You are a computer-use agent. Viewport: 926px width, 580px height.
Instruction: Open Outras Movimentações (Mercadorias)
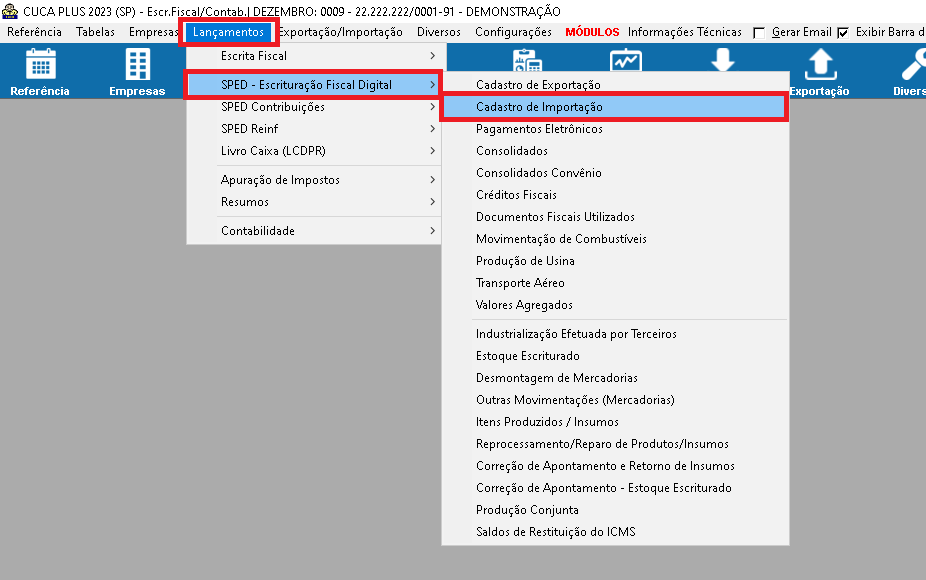coord(615,400)
